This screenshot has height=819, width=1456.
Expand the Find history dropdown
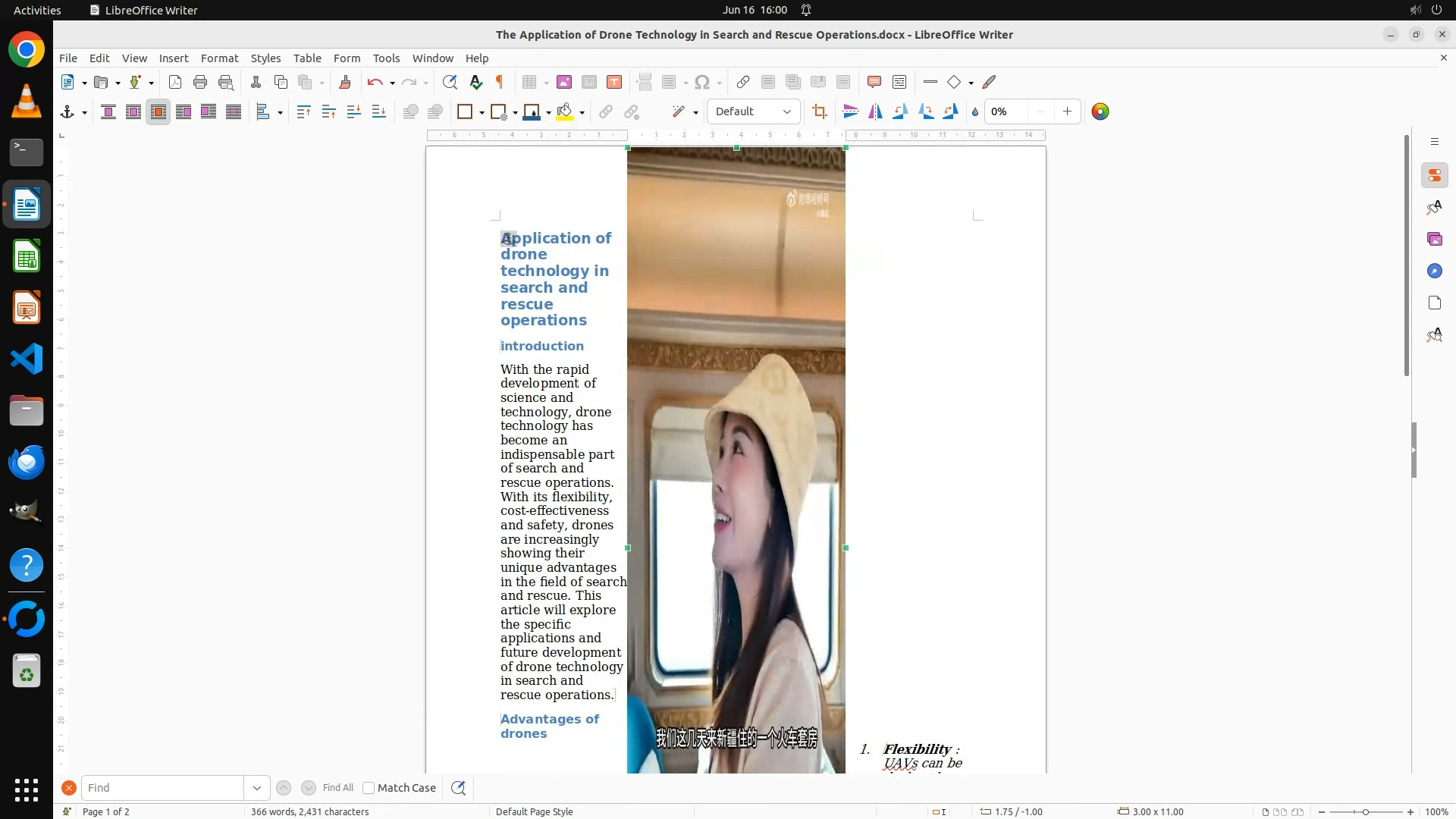coord(256,788)
